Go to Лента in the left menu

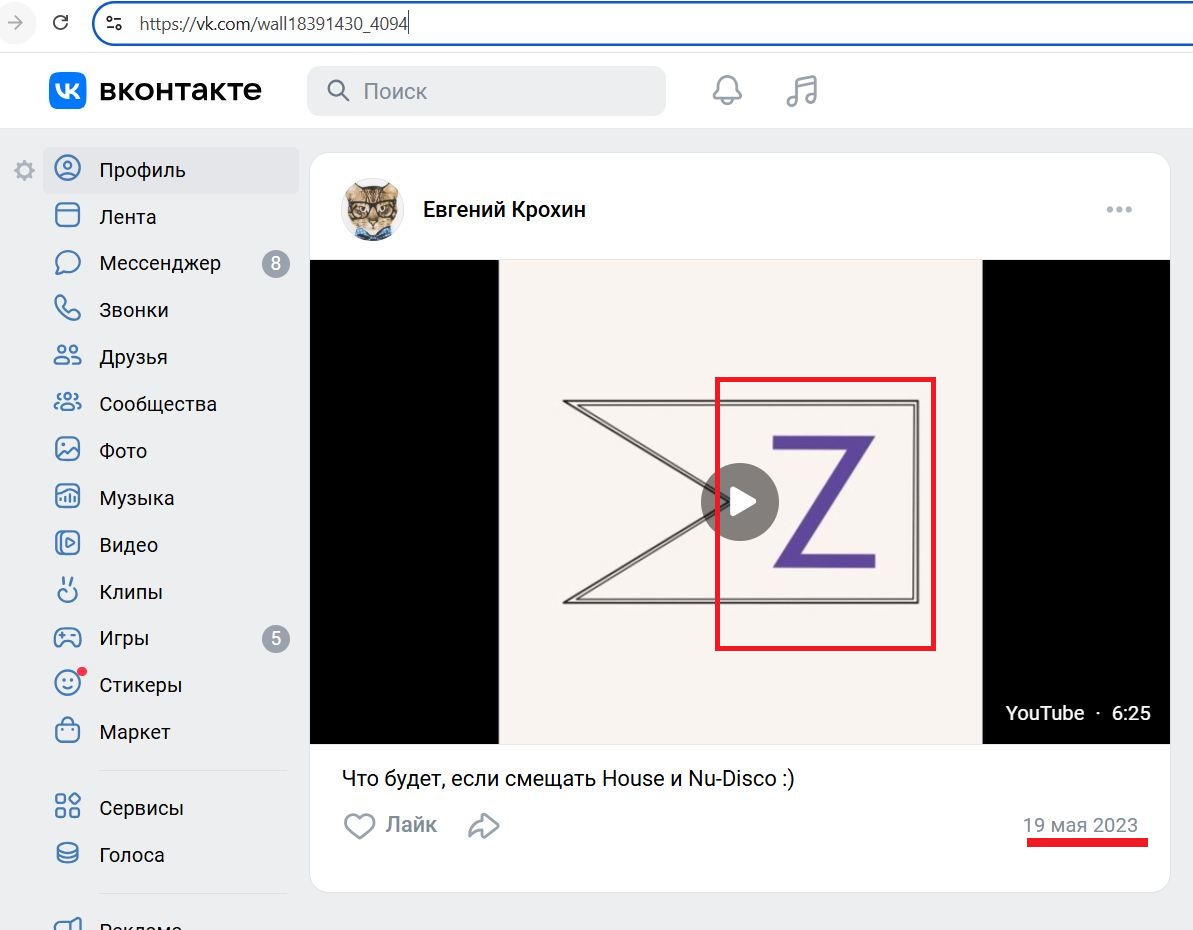click(127, 217)
